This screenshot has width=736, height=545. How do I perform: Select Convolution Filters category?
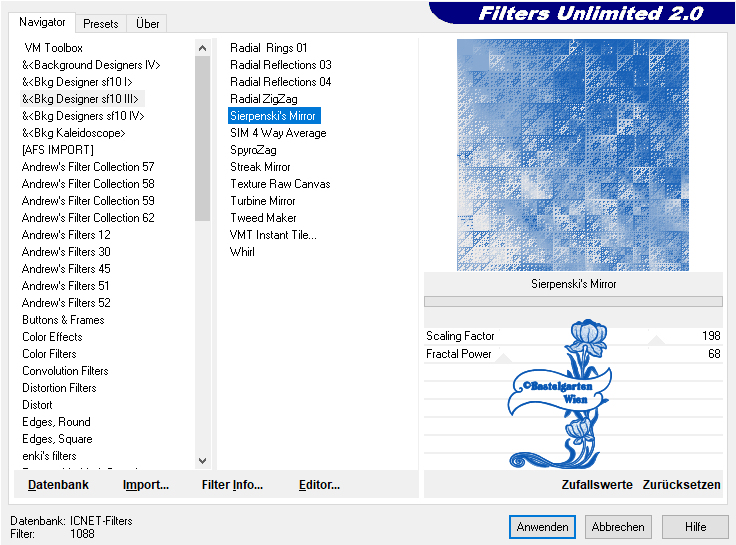pos(65,370)
